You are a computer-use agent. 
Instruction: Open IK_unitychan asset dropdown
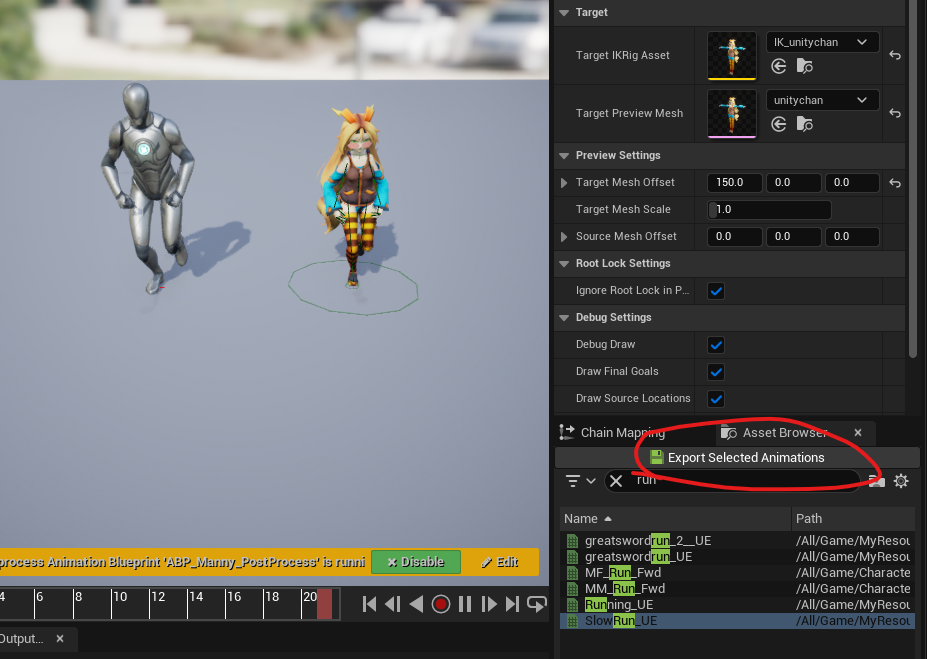tap(822, 42)
